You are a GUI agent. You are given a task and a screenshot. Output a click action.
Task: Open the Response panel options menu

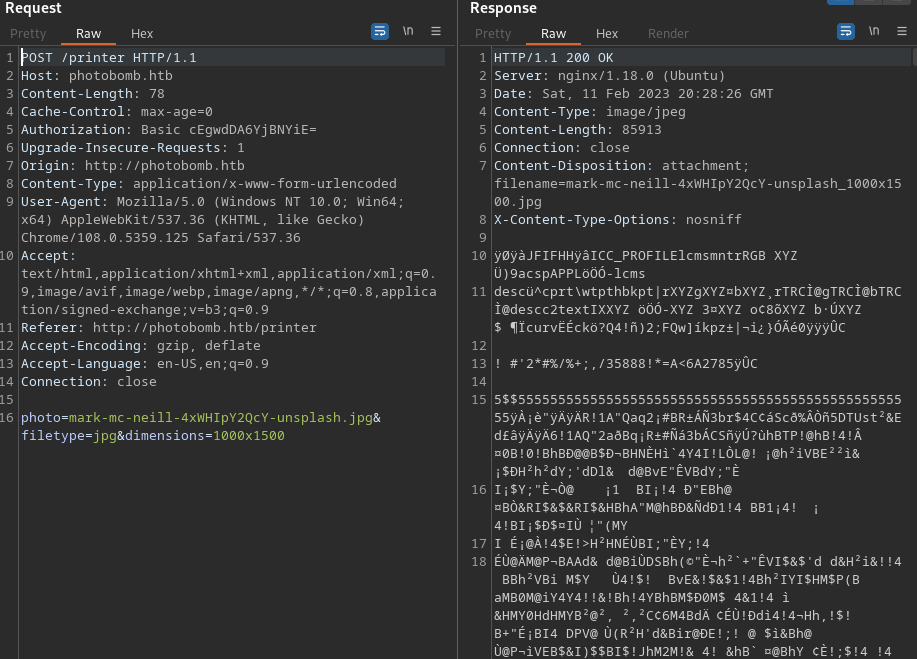pos(902,32)
